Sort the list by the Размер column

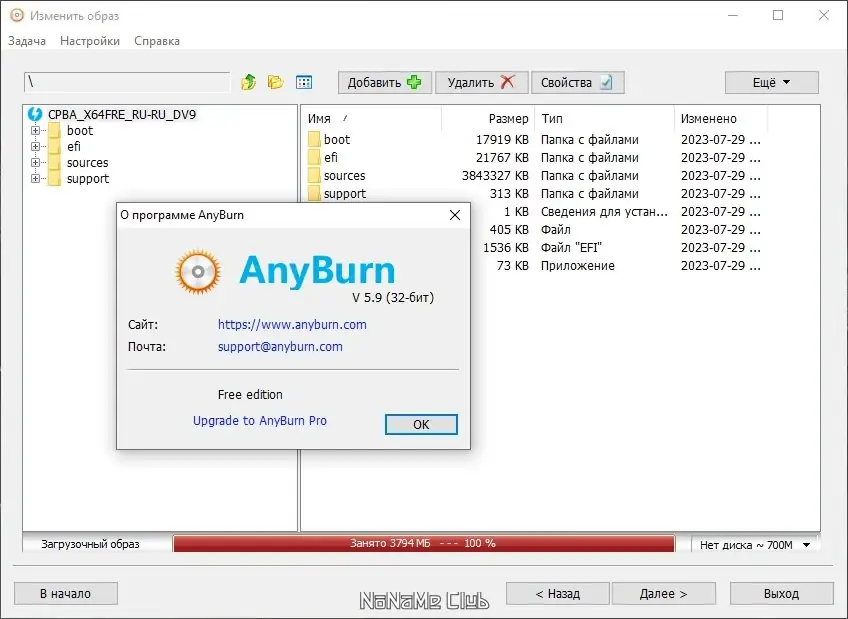click(488, 118)
